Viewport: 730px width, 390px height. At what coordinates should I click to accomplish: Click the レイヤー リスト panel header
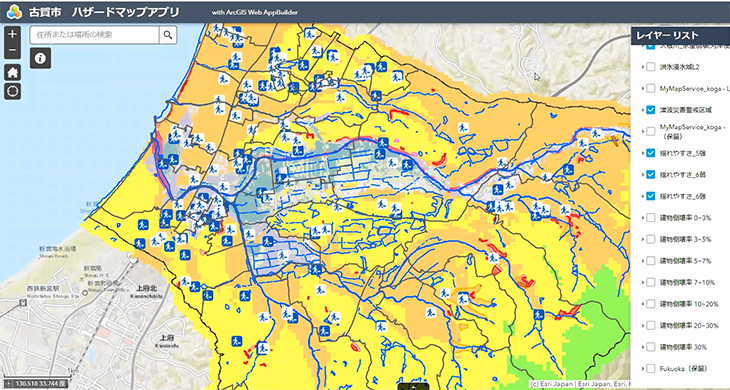[x=680, y=35]
